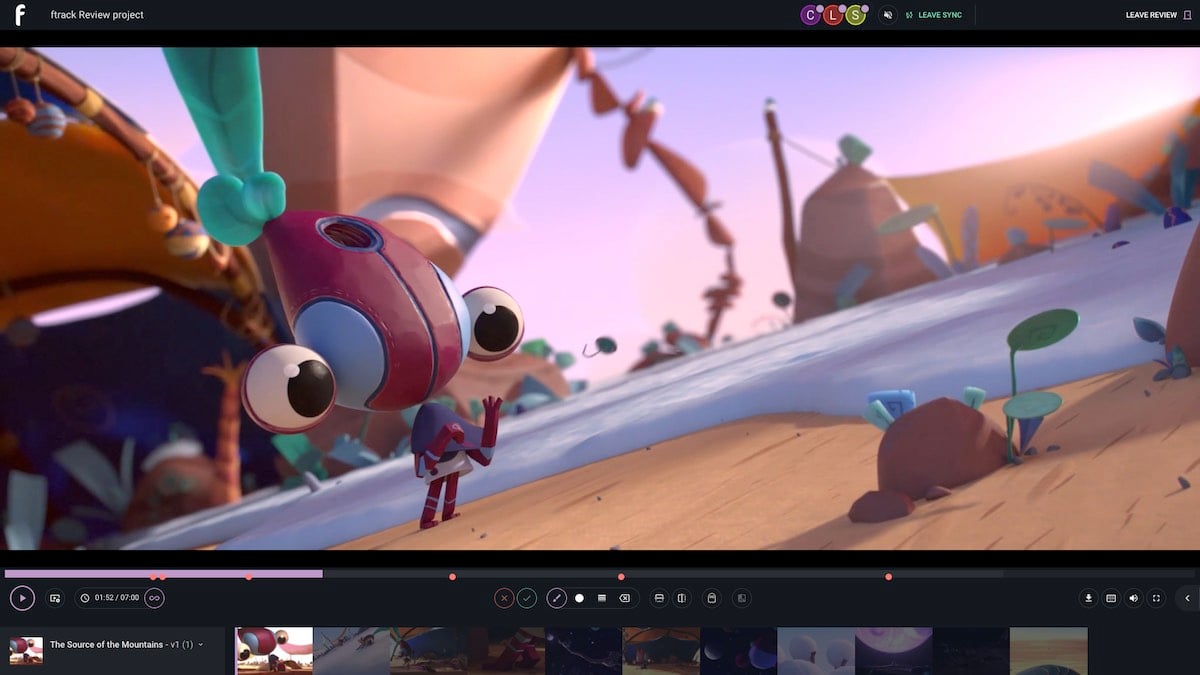Select the purple moon filmstrip thumbnail
1200x675 pixels.
(x=893, y=651)
